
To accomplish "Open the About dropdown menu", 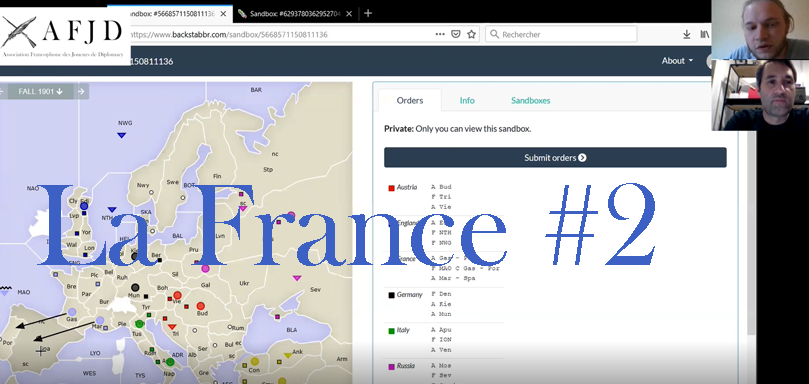I will [677, 61].
